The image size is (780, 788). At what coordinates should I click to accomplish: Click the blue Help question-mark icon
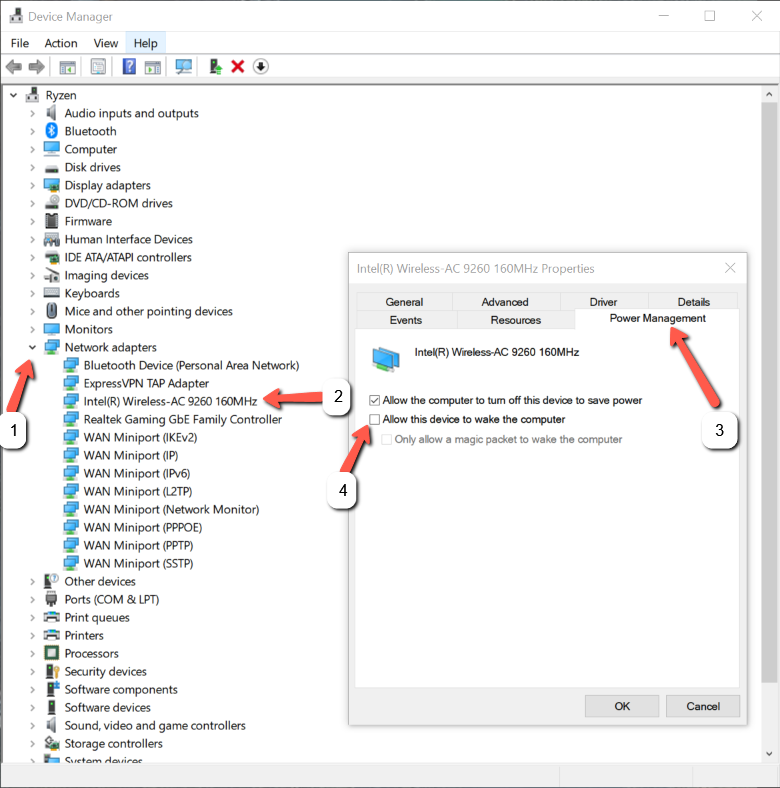pyautogui.click(x=129, y=66)
